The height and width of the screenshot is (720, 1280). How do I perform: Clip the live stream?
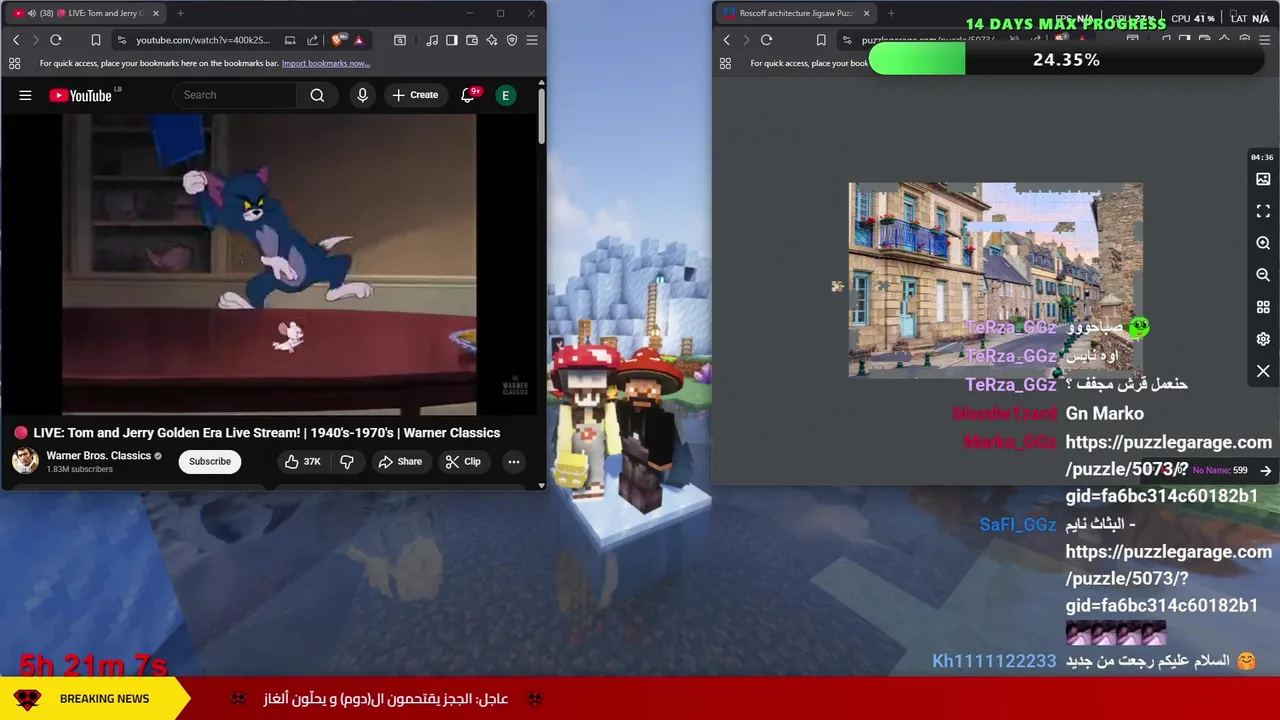click(463, 461)
